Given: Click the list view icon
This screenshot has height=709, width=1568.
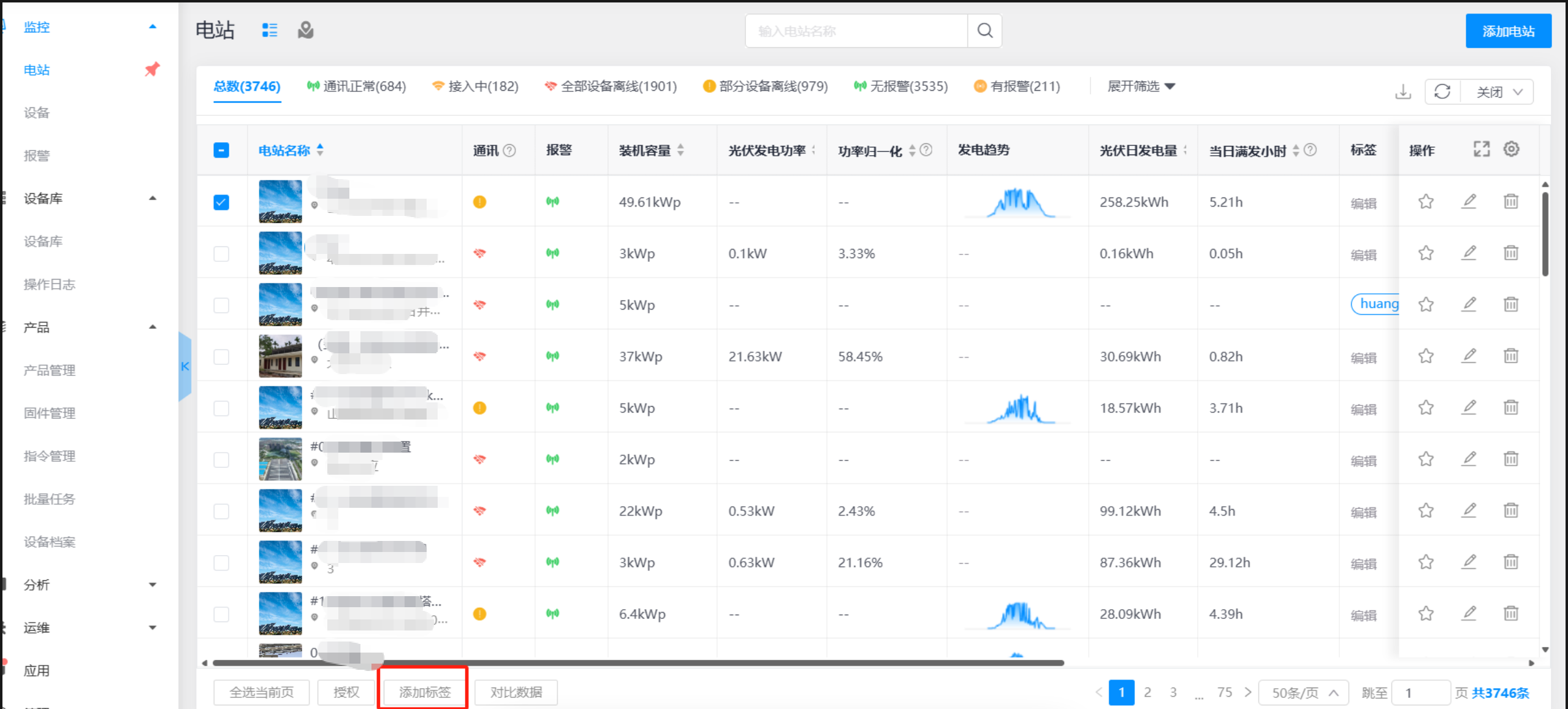Looking at the screenshot, I should click(270, 30).
